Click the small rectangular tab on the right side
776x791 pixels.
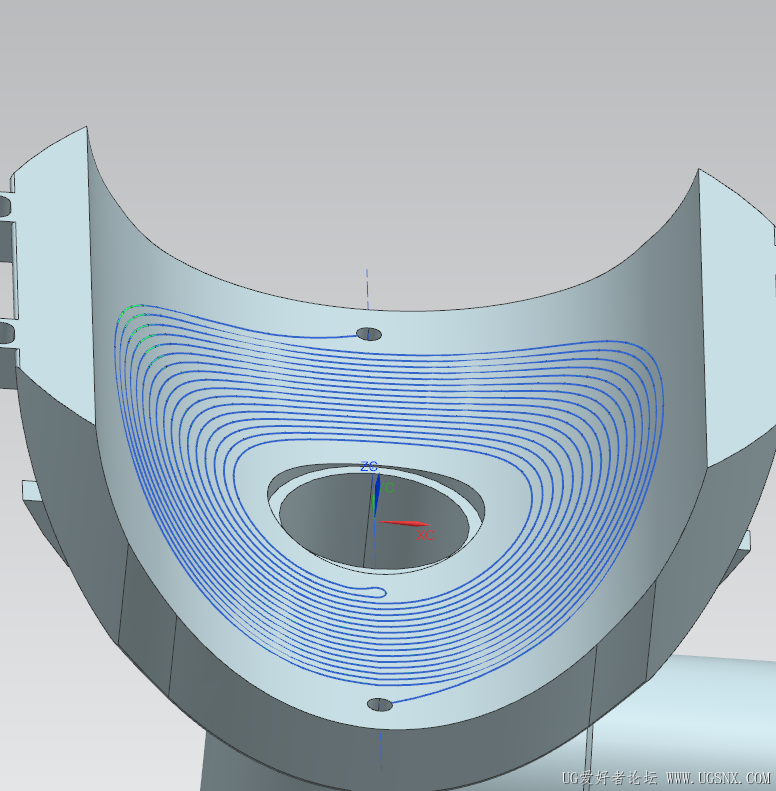pyautogui.click(x=745, y=540)
